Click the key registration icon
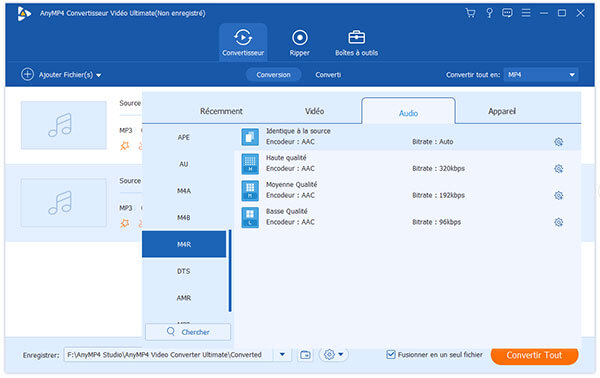600x378 pixels. pos(489,13)
